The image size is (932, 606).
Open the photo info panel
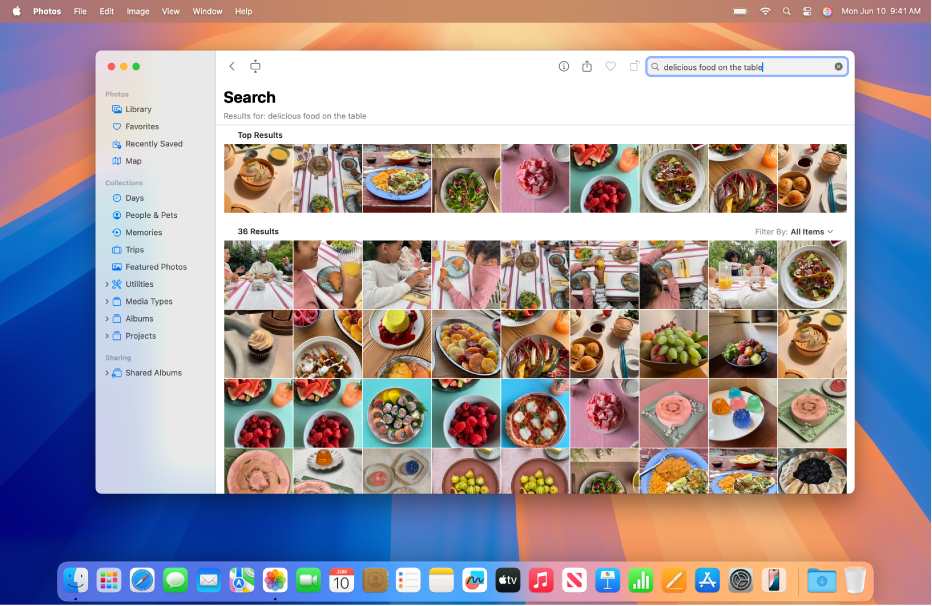[x=563, y=66]
